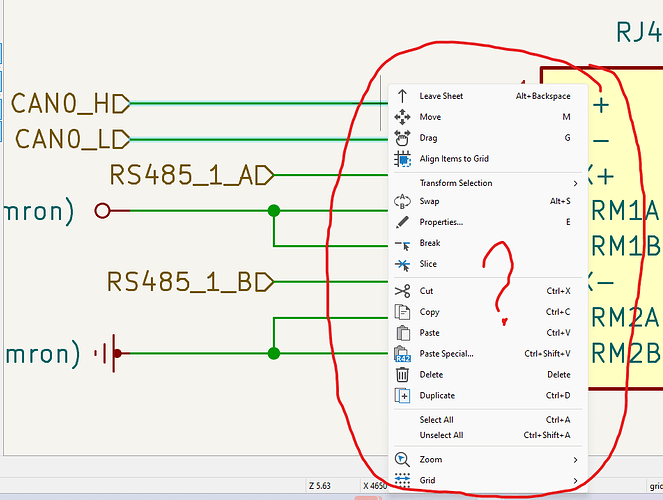Click the Delete trash can icon
Image resolution: width=663 pixels, height=500 pixels.
402,374
